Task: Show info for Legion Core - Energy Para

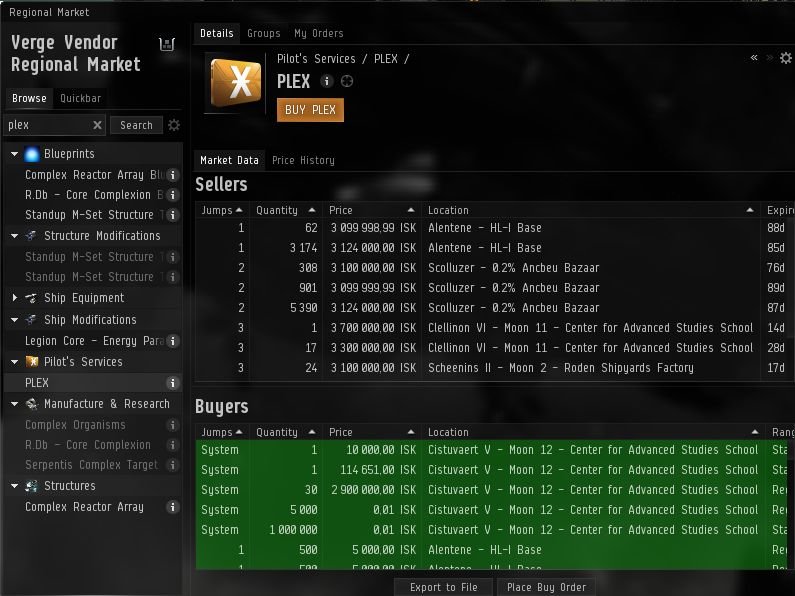Action: (x=173, y=341)
